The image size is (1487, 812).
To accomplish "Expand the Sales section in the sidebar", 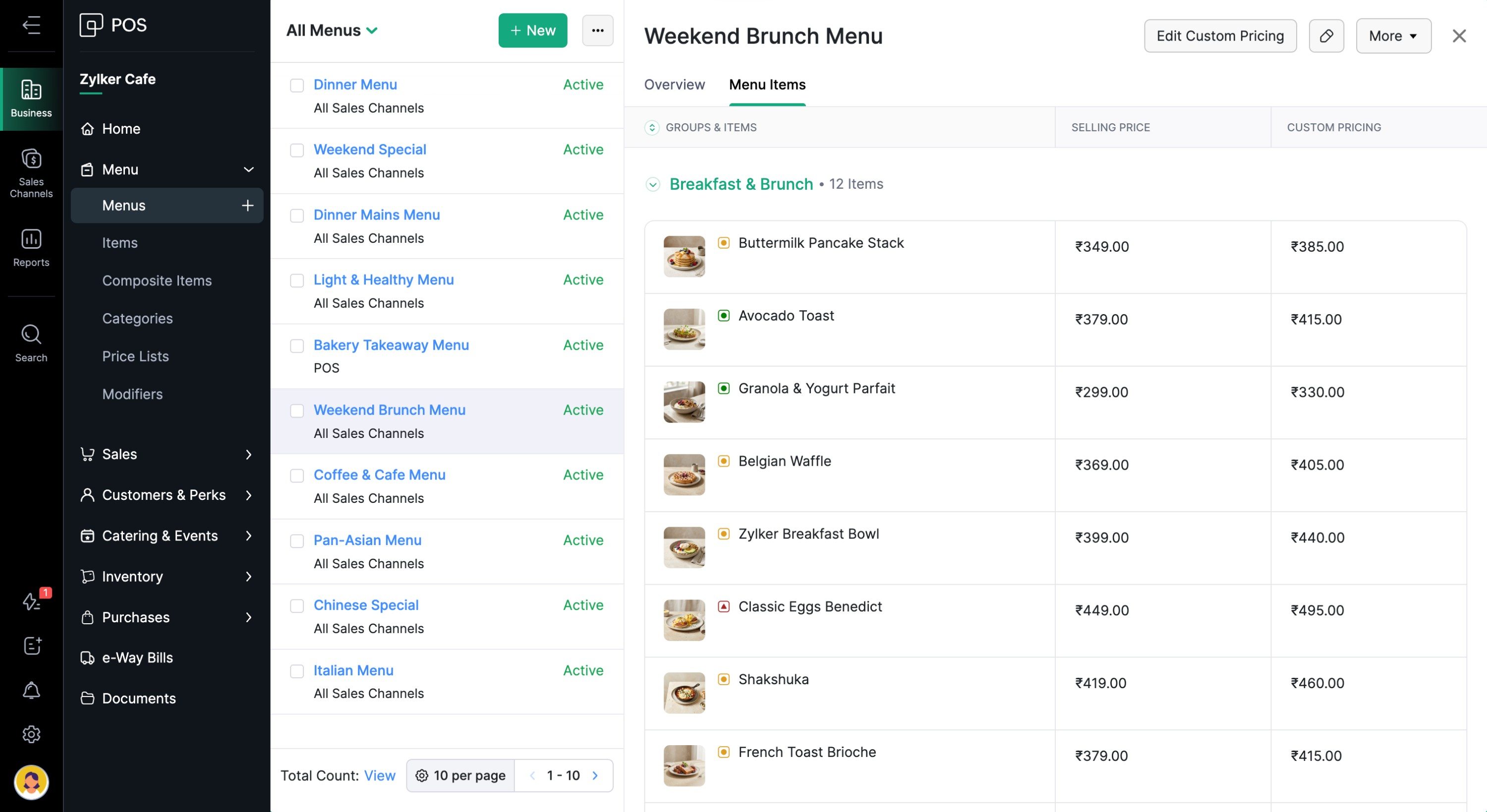I will pos(248,455).
